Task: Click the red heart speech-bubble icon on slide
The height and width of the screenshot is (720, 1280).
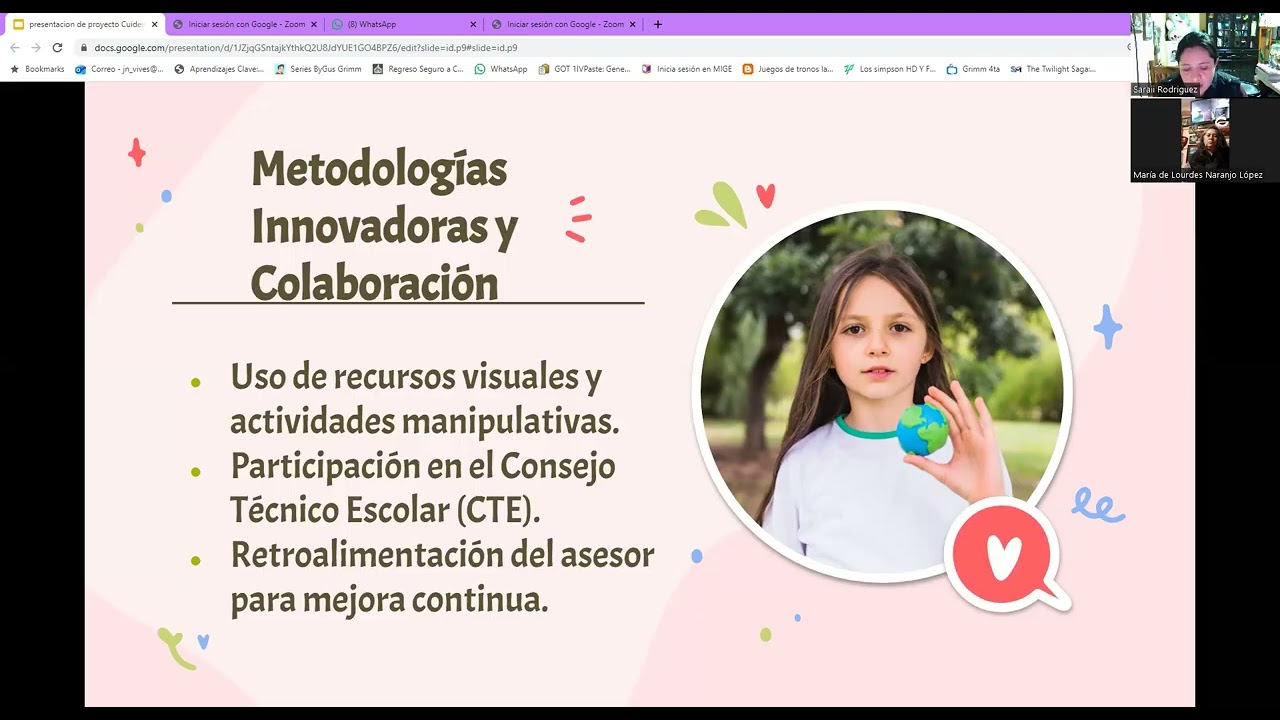Action: [1005, 557]
